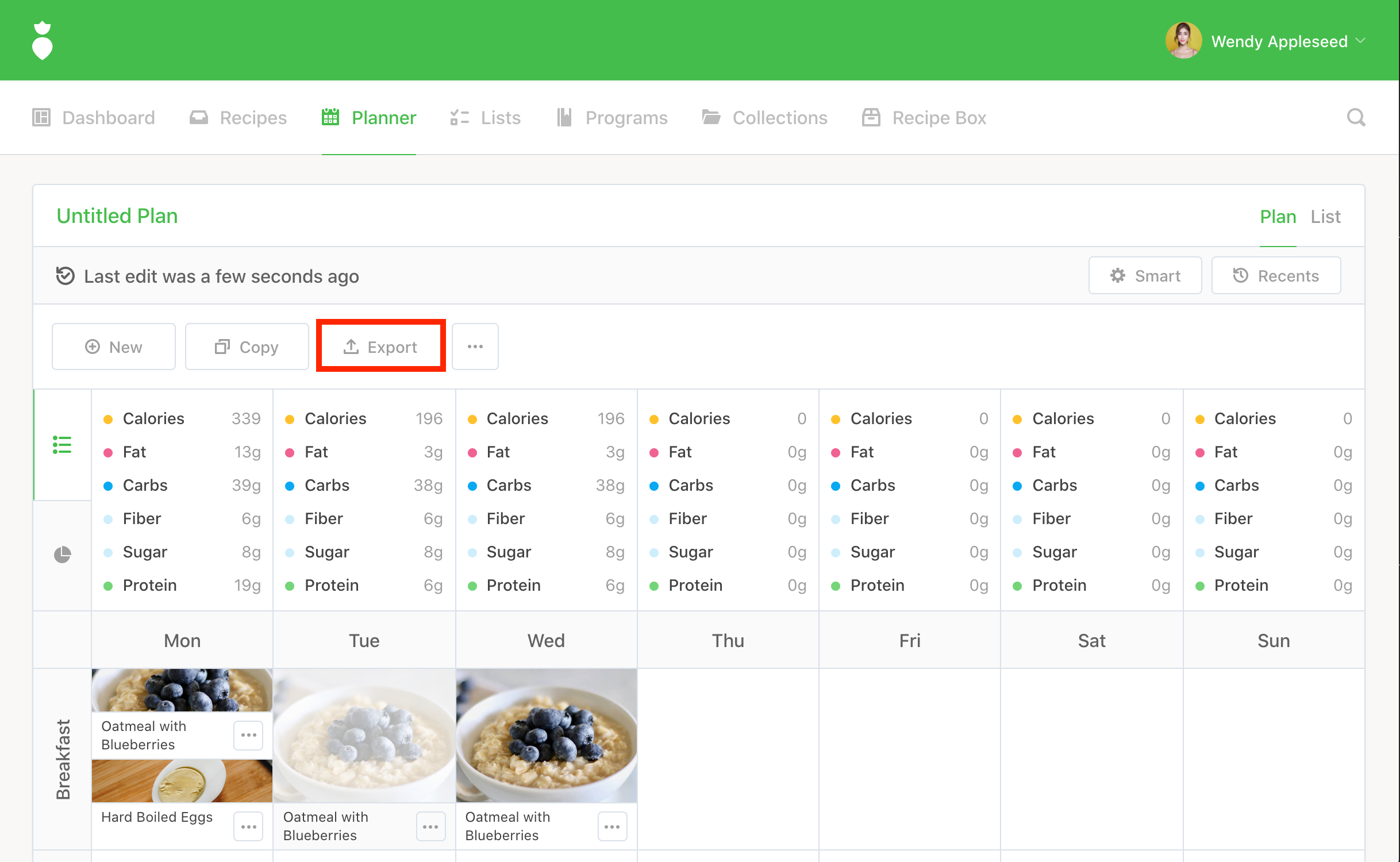1400x862 pixels.
Task: Switch to the pie chart nutrition view
Action: tap(62, 555)
